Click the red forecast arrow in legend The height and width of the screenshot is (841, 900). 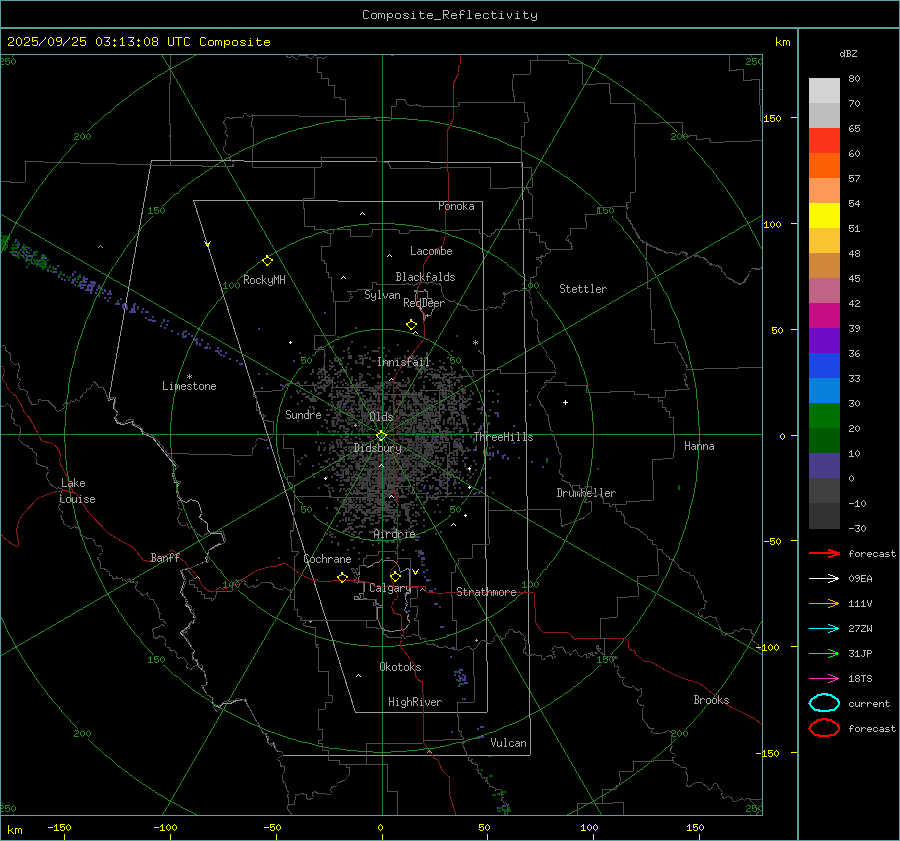pos(824,553)
